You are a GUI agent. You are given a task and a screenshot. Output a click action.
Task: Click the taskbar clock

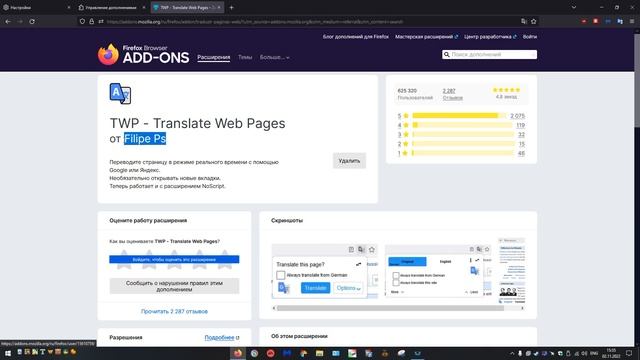[611, 353]
